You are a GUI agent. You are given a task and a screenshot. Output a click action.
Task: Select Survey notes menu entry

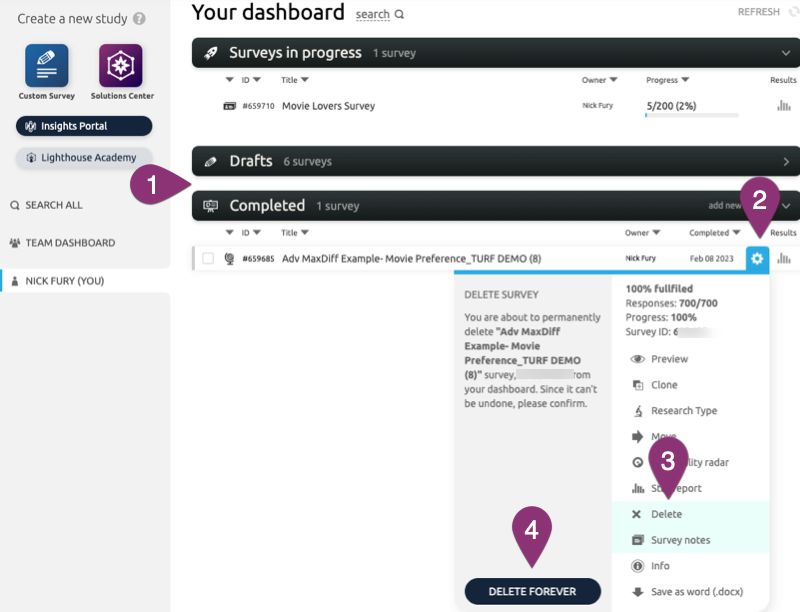coord(680,540)
